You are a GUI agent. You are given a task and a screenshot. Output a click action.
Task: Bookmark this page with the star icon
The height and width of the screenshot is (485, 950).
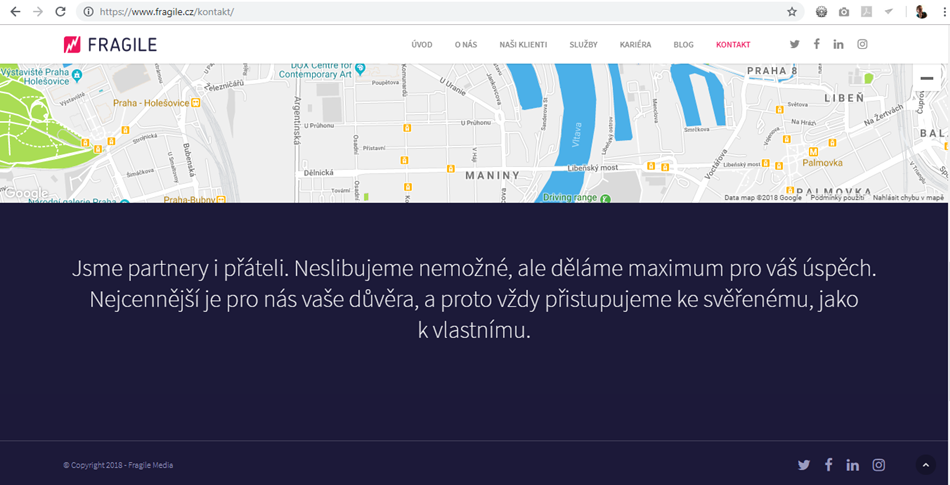792,12
